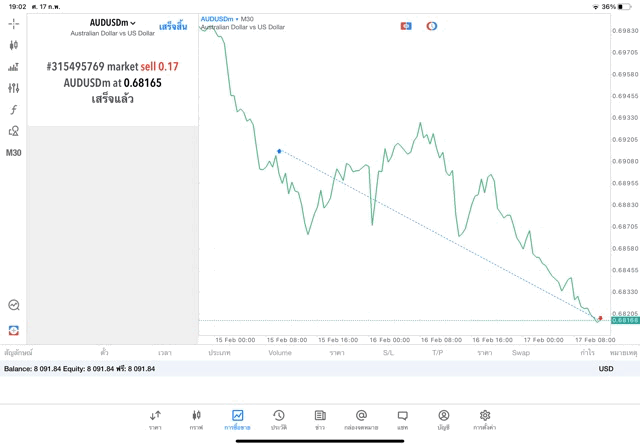Click the 0.68705 price axis label
The height and width of the screenshot is (447, 640).
click(625, 227)
